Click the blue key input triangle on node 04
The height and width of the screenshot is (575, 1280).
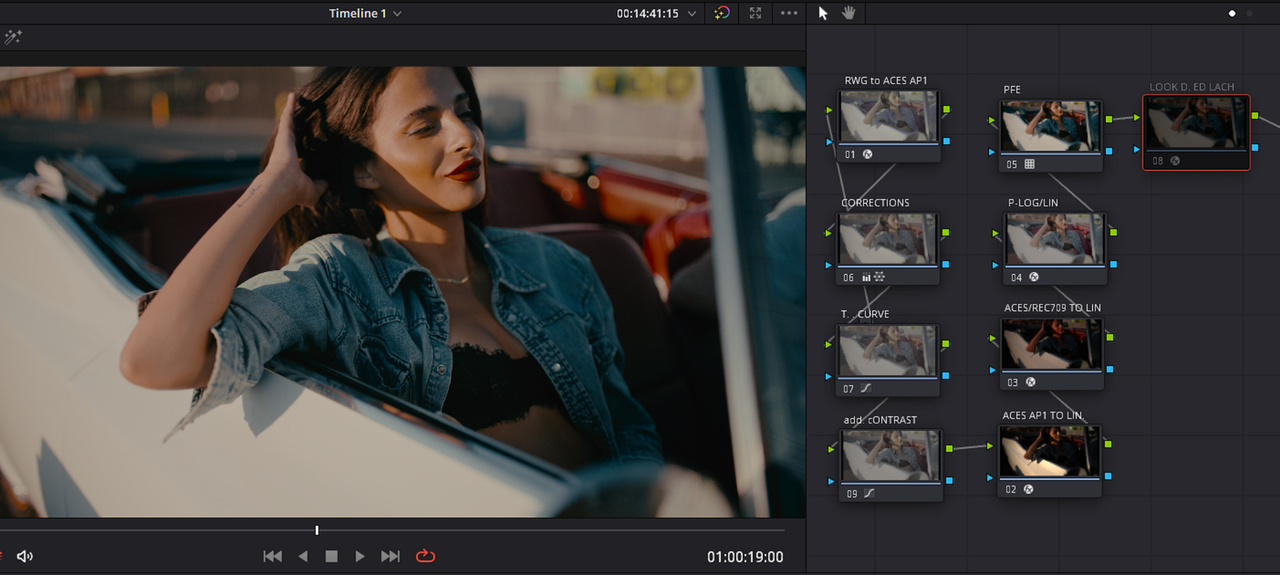(997, 265)
